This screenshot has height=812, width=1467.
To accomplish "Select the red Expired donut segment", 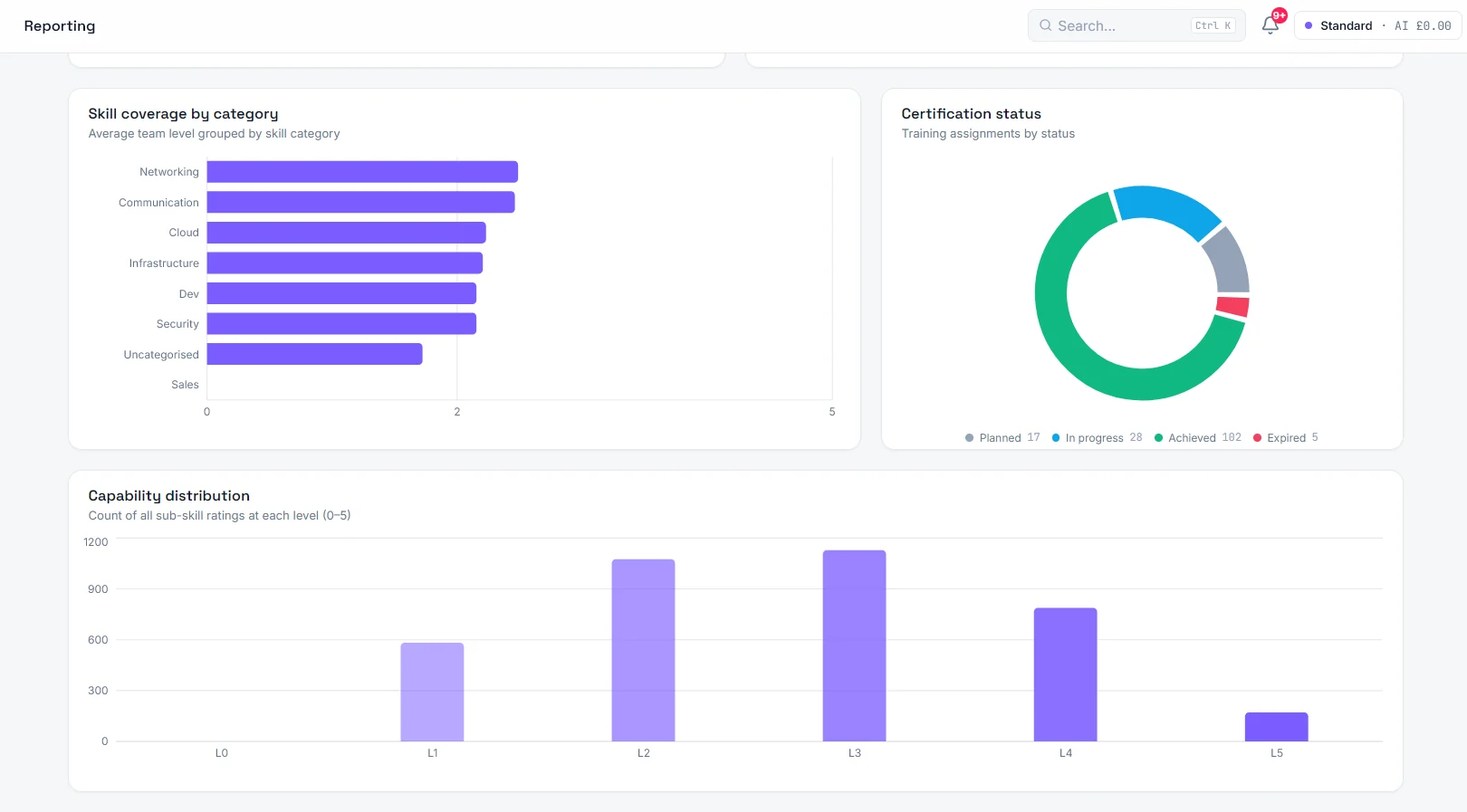I will coord(1232,306).
